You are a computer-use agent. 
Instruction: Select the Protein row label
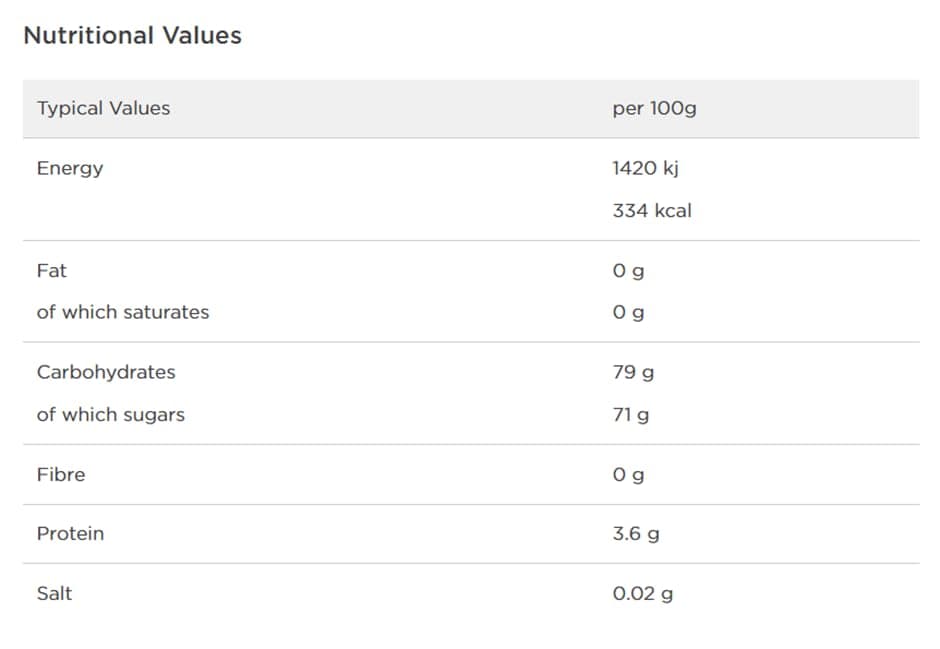pyautogui.click(x=70, y=533)
